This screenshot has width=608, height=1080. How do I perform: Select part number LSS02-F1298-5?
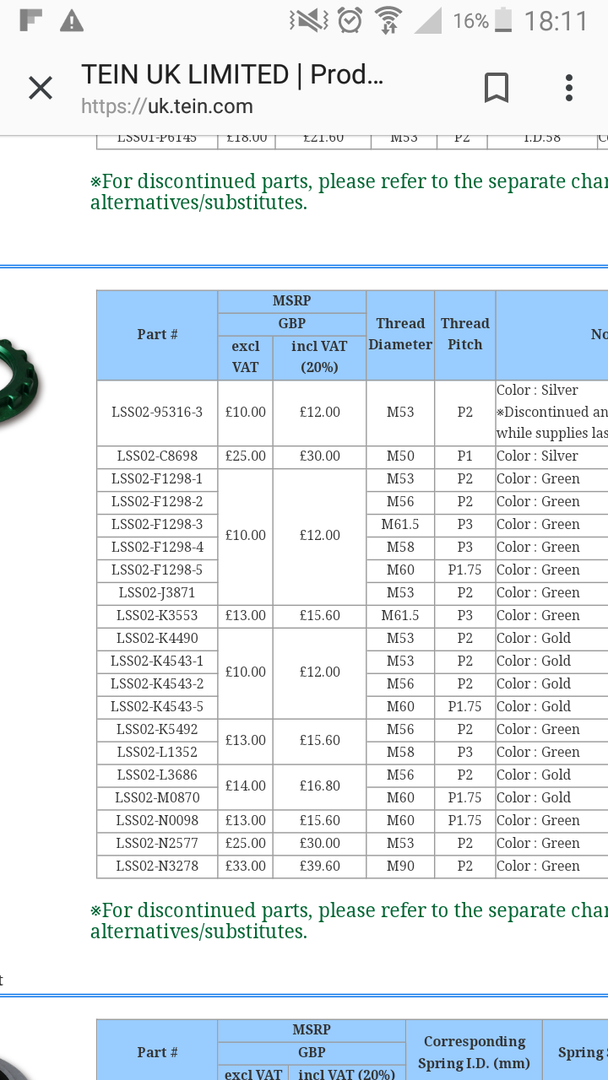157,570
